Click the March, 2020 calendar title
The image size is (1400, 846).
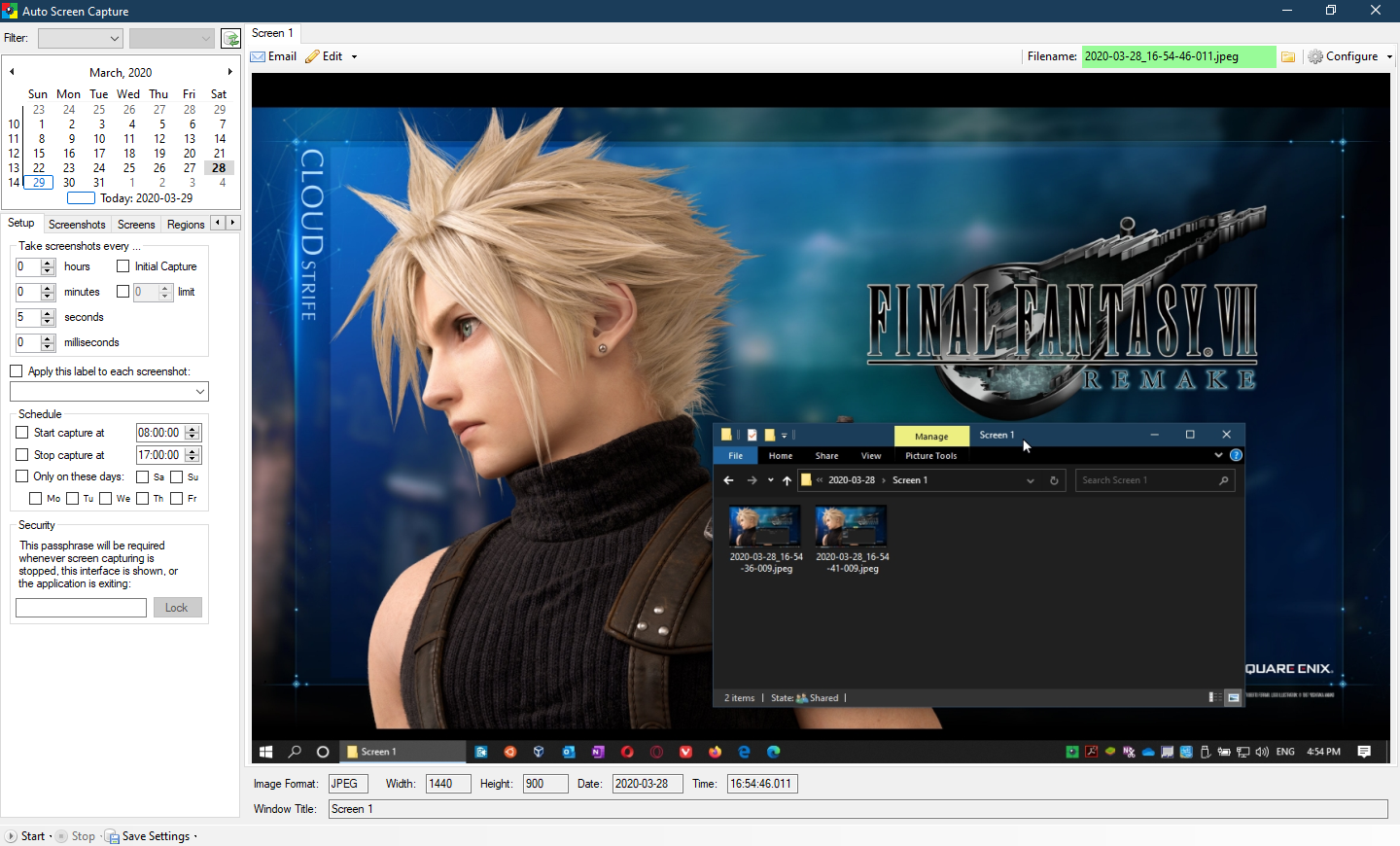click(x=121, y=73)
